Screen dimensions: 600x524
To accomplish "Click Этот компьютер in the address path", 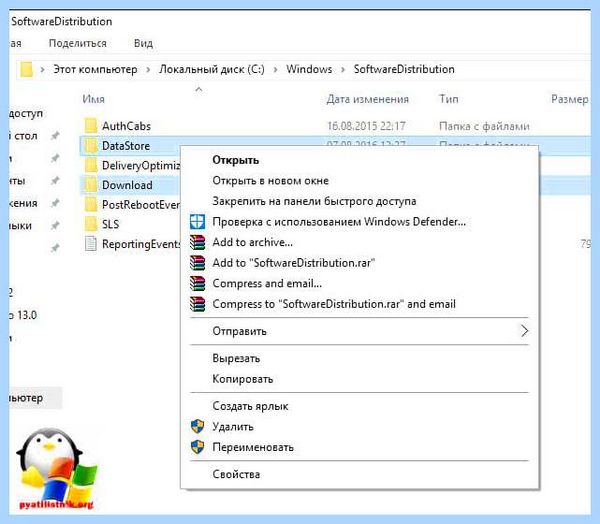I will coord(95,69).
